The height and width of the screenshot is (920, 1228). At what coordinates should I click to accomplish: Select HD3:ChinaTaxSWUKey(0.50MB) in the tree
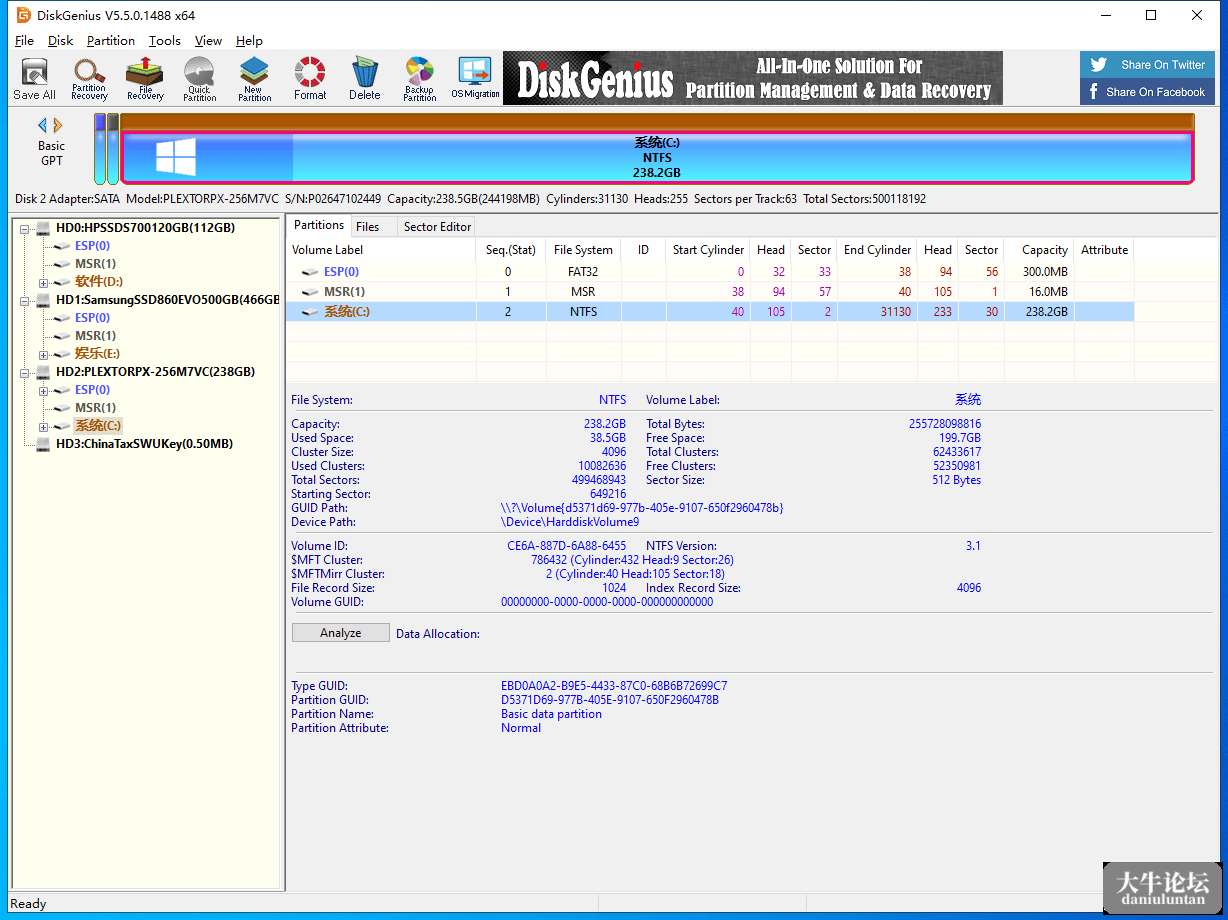(x=144, y=444)
